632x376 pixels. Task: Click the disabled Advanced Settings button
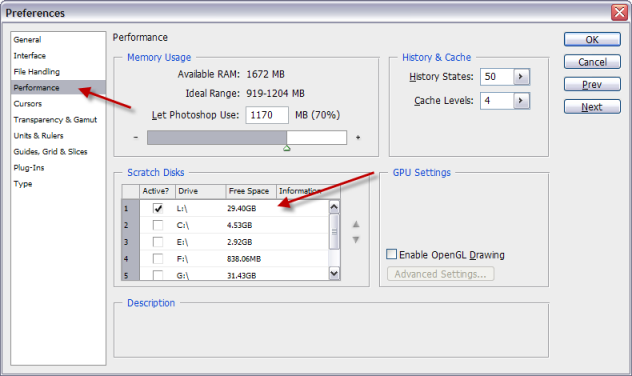tap(441, 274)
